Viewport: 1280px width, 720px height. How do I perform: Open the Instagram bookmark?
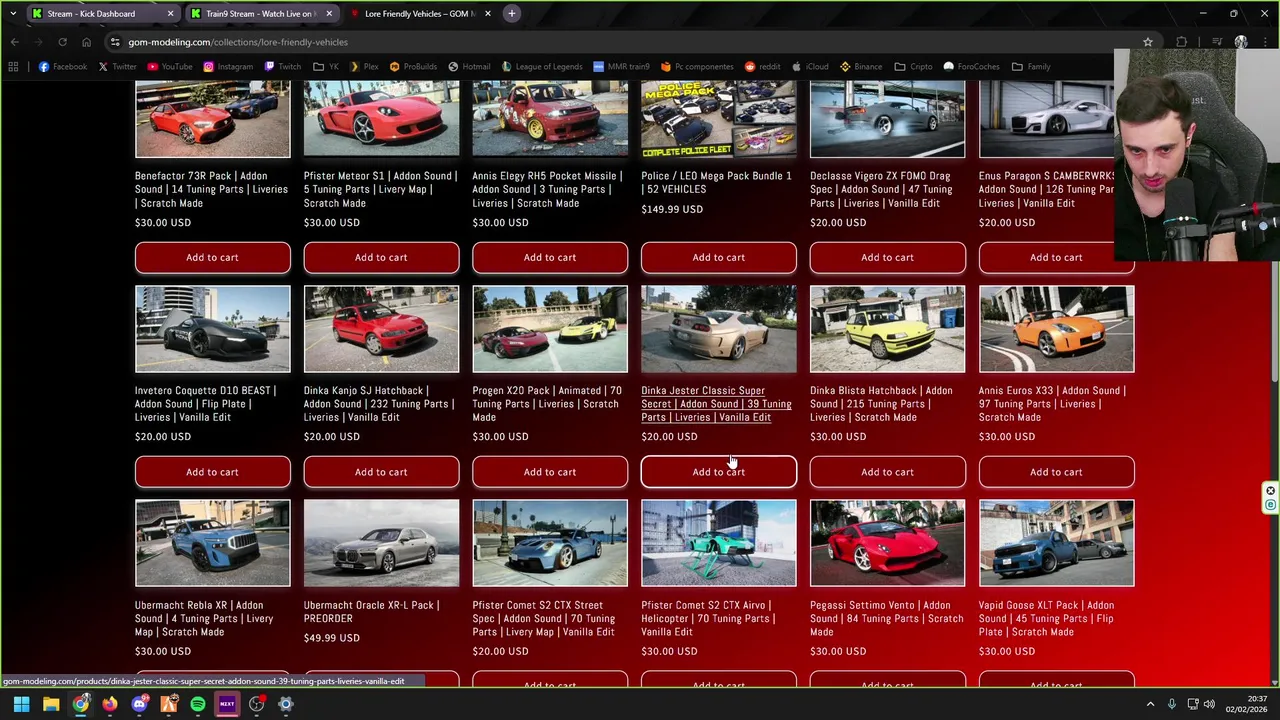click(x=228, y=67)
